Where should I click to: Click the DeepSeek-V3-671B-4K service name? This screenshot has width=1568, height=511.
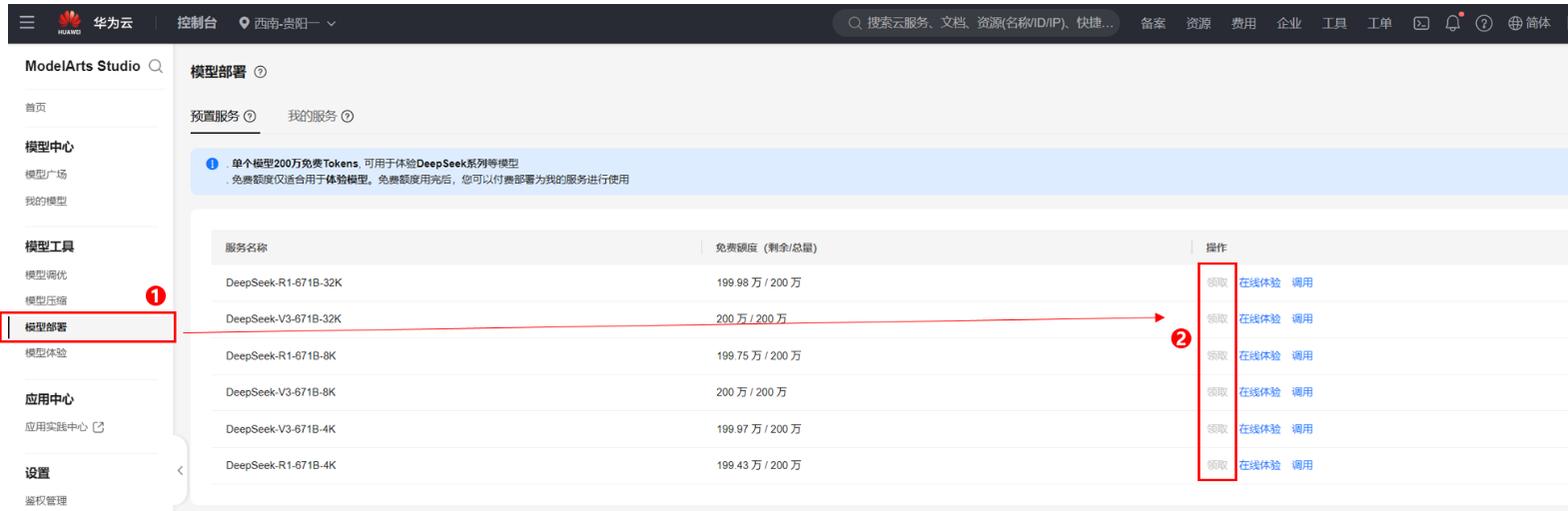281,429
